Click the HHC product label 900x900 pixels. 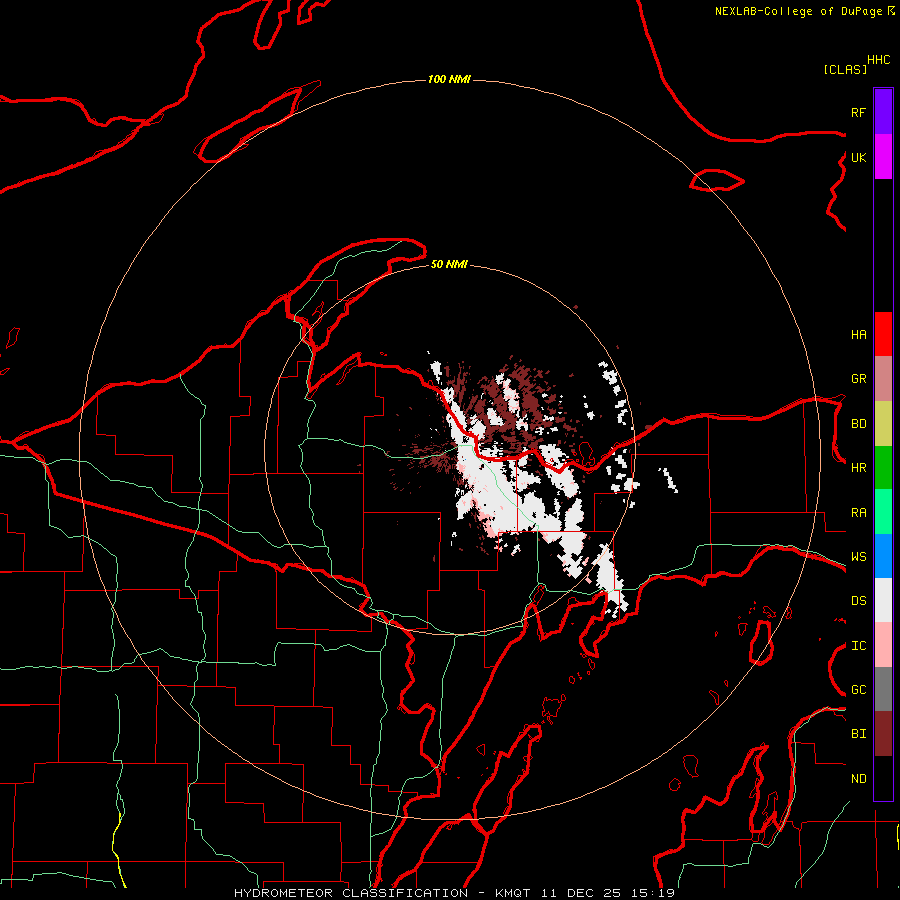(878, 60)
